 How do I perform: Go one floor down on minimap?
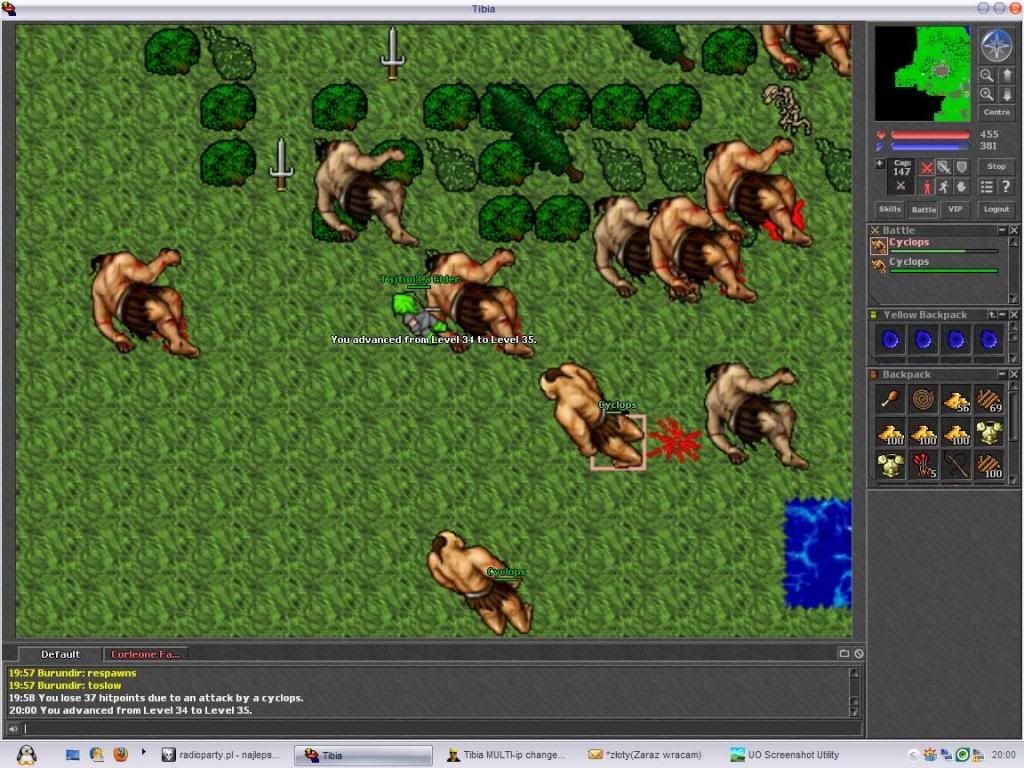(1007, 95)
